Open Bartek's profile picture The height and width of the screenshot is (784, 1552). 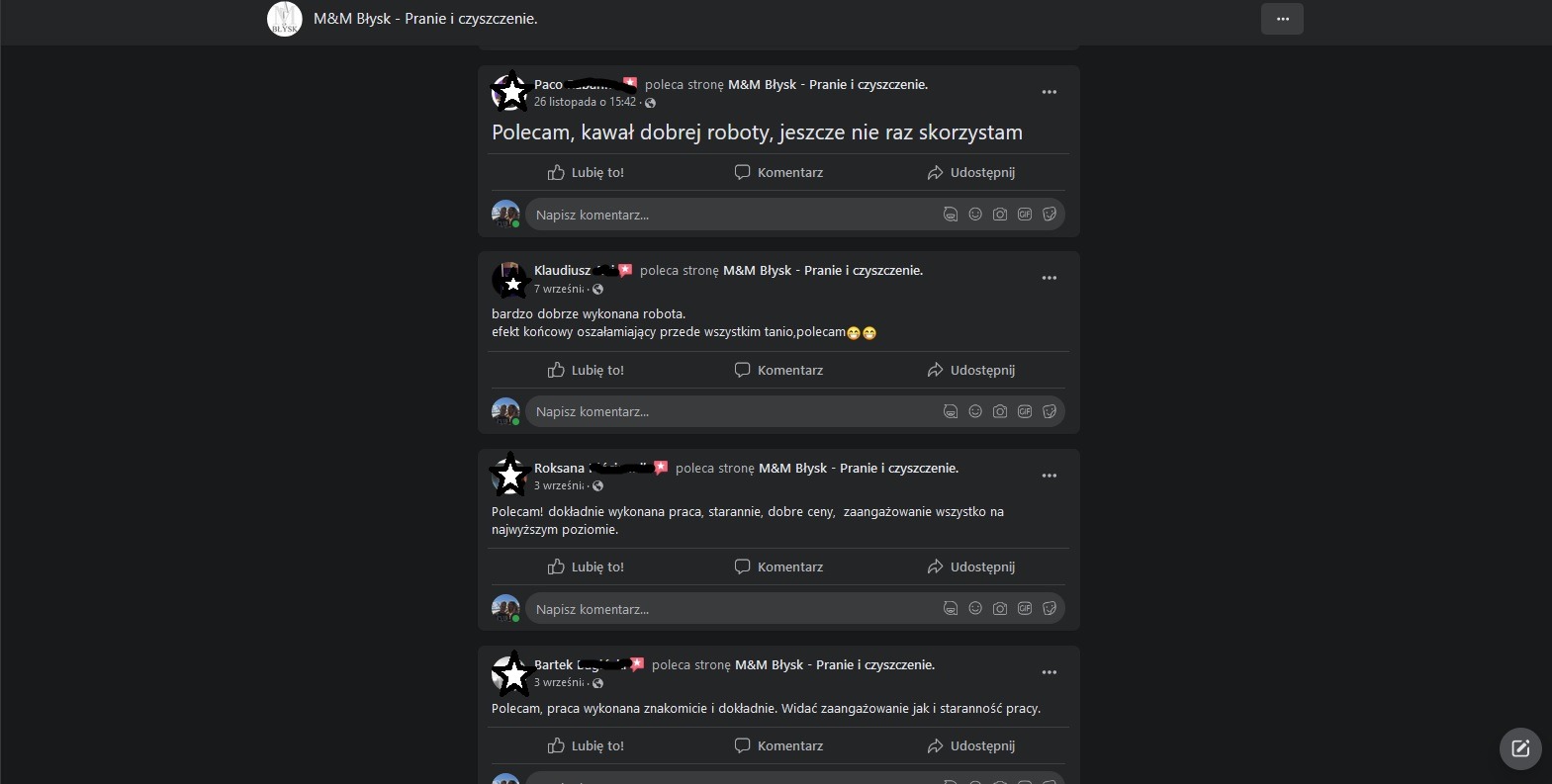tap(509, 673)
